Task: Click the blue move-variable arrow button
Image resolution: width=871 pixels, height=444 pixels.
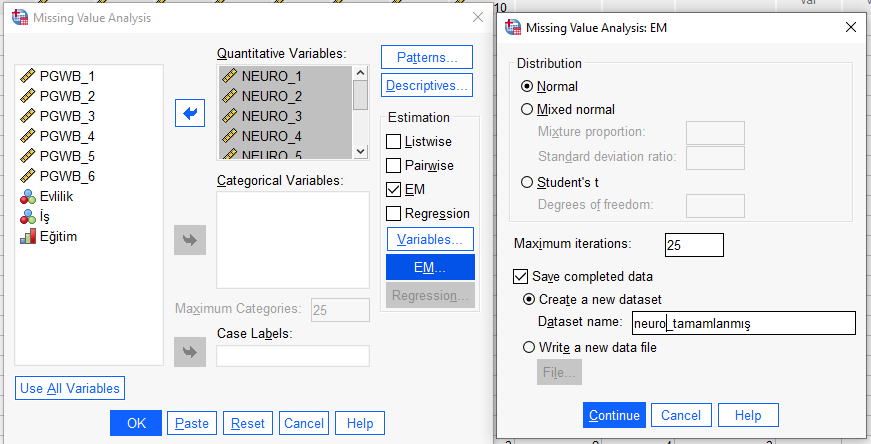Action: click(190, 113)
